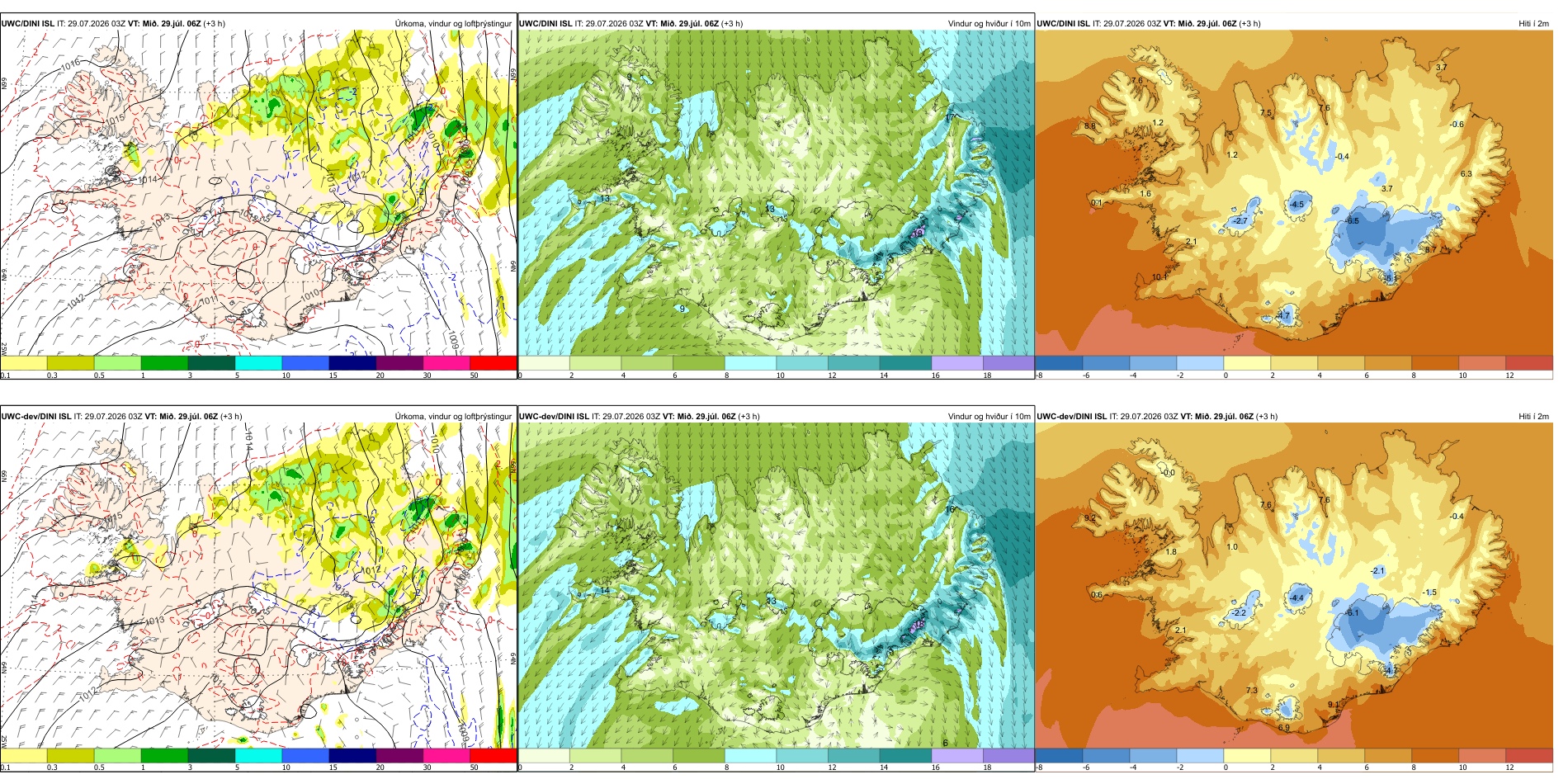Click the 14 wind value on UWC-dev wind map
This screenshot has width=1568, height=784.
(x=604, y=591)
